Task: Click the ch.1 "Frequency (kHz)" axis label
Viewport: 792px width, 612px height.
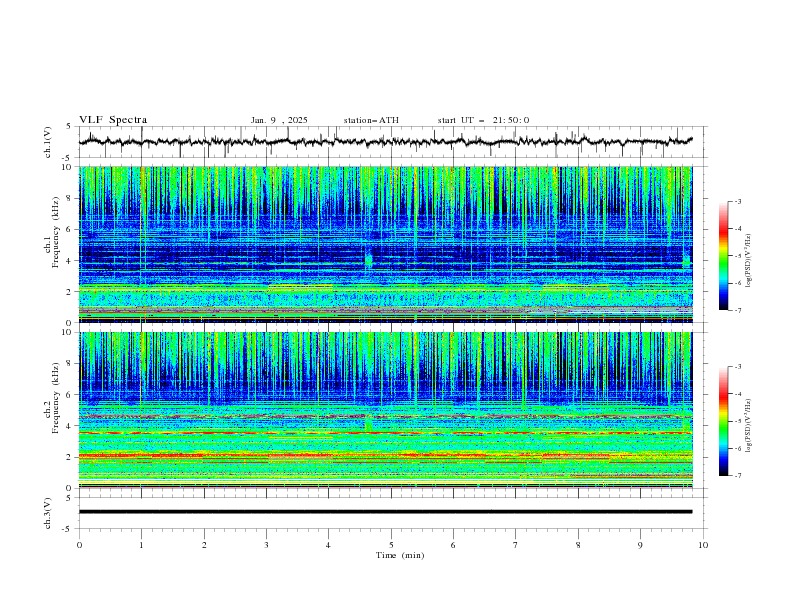Action: pos(56,233)
